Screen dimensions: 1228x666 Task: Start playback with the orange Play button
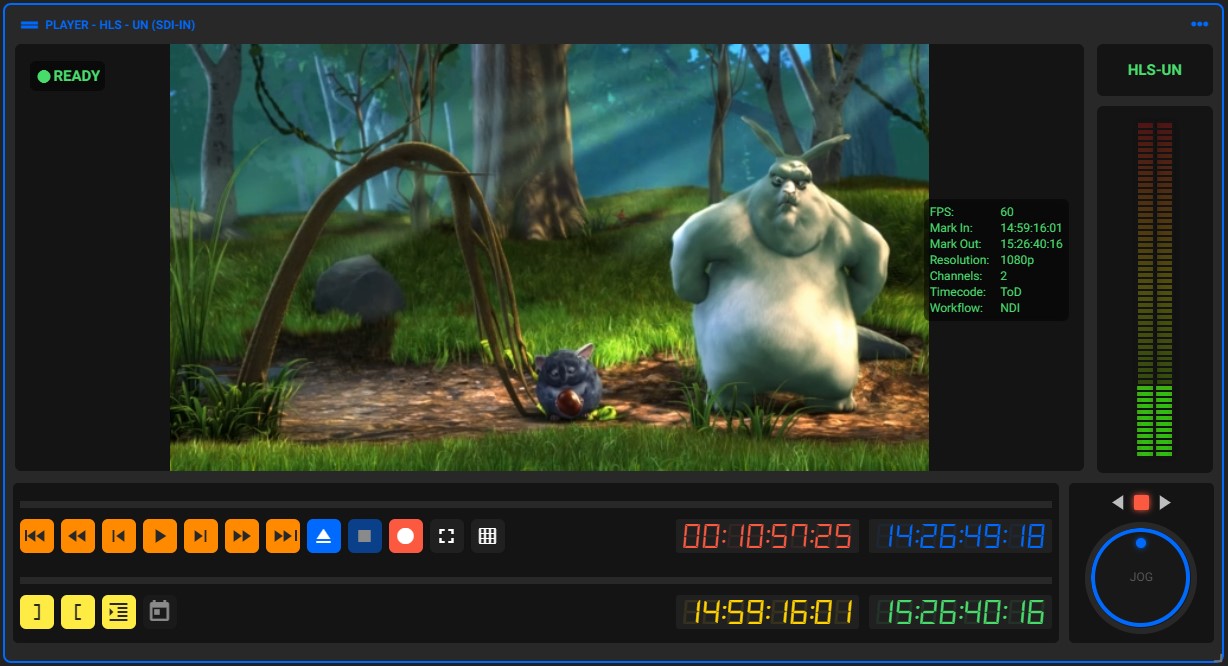point(160,536)
